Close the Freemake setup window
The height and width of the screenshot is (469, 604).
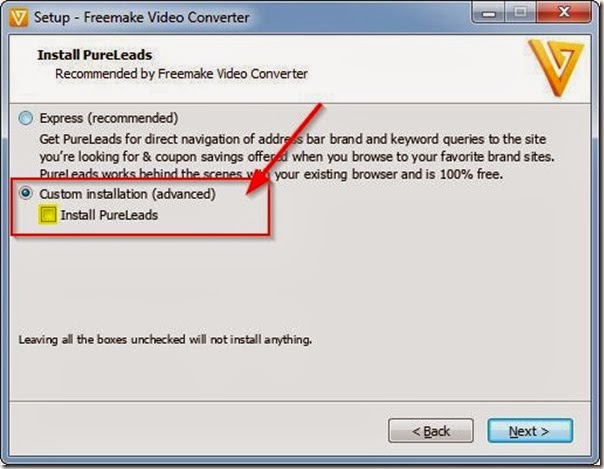(564, 13)
